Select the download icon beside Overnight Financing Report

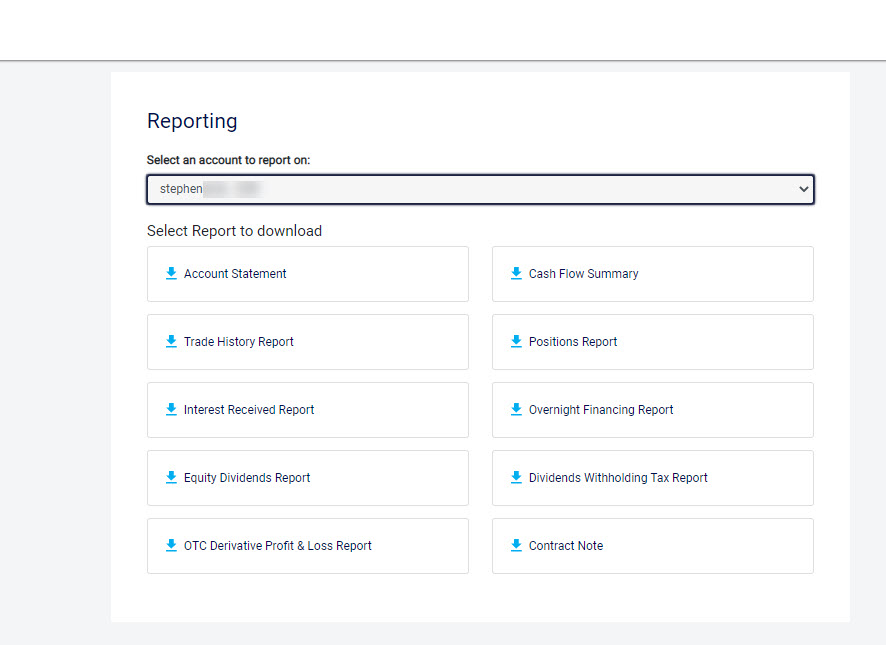click(x=516, y=409)
